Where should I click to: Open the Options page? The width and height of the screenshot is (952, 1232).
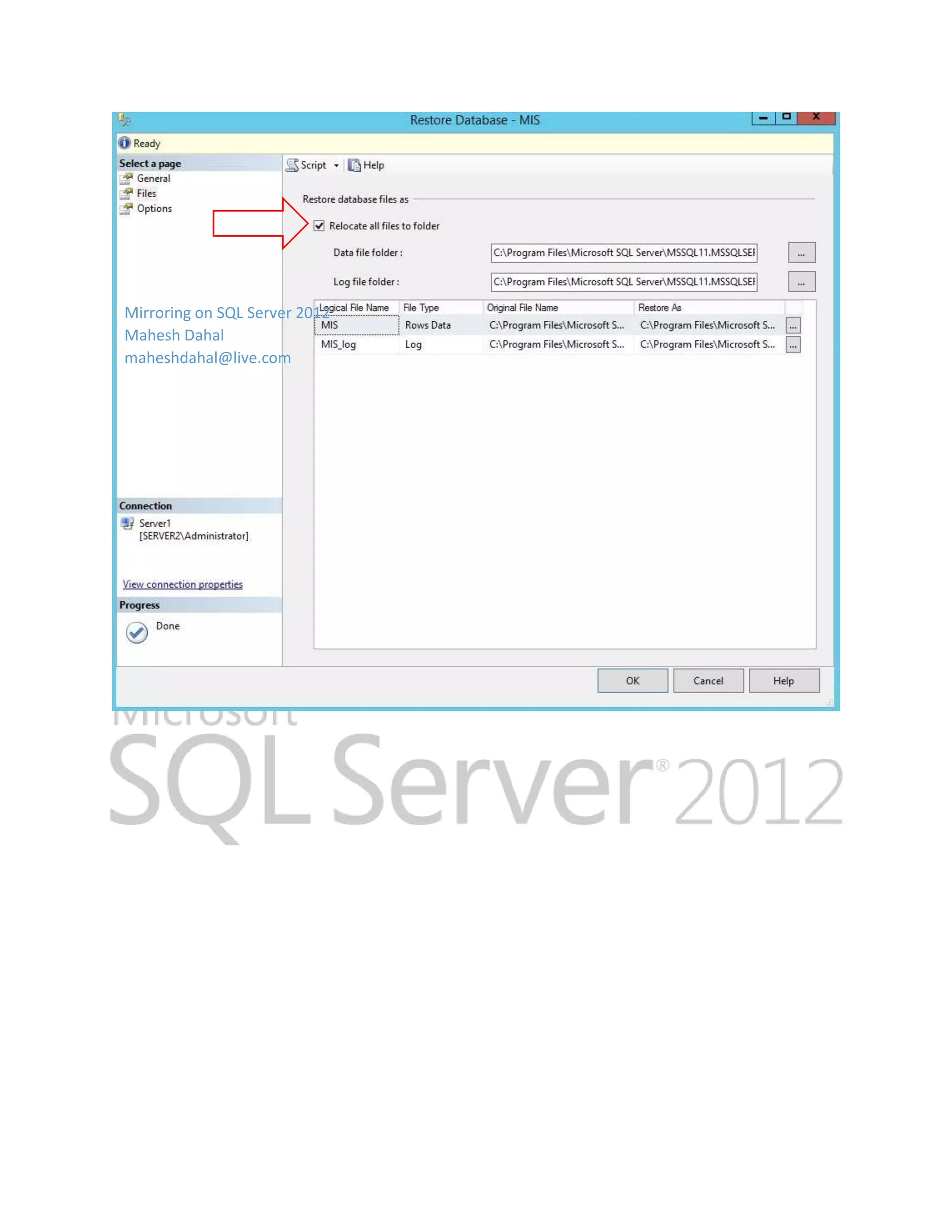(154, 209)
